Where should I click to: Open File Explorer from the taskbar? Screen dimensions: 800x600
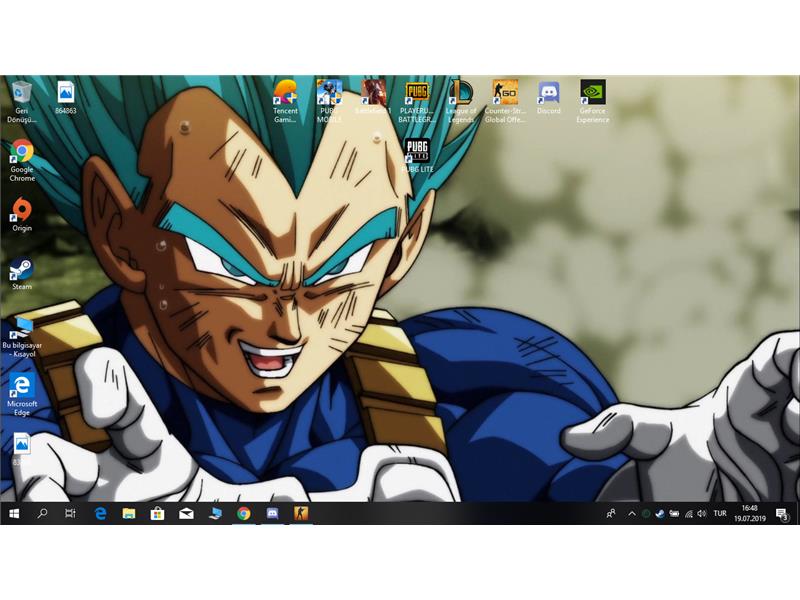[x=129, y=514]
